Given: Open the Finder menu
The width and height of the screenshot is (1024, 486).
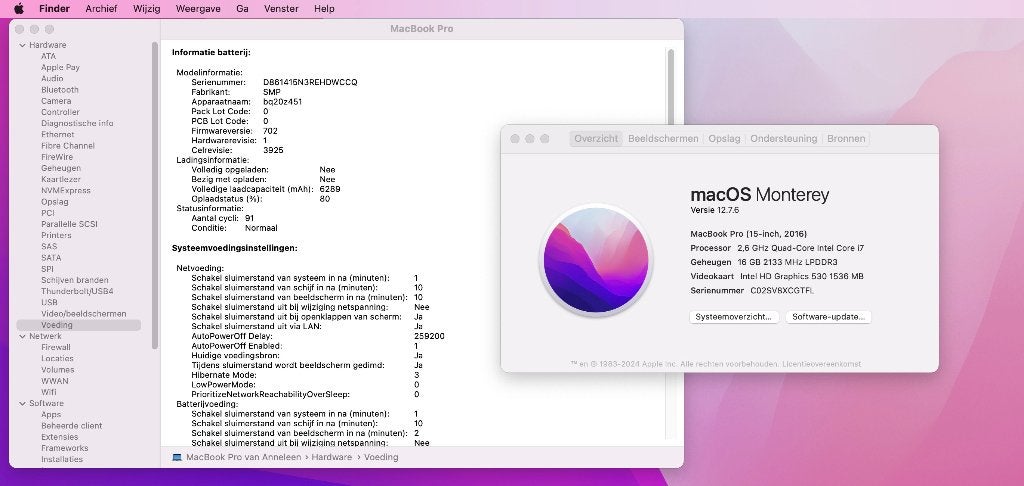Looking at the screenshot, I should (55, 8).
